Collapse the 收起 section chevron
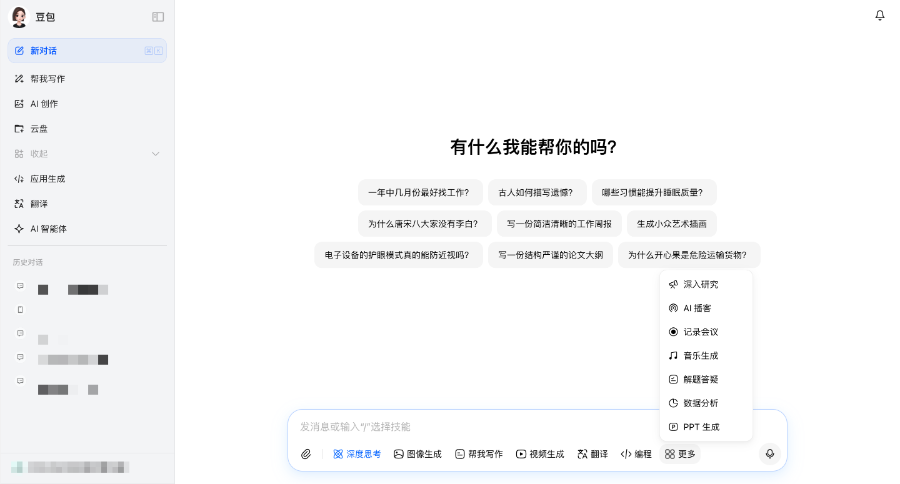 pos(155,154)
